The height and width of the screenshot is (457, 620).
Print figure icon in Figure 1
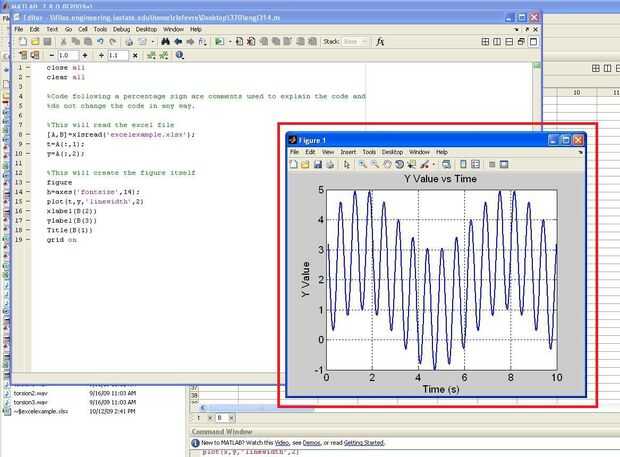330,164
